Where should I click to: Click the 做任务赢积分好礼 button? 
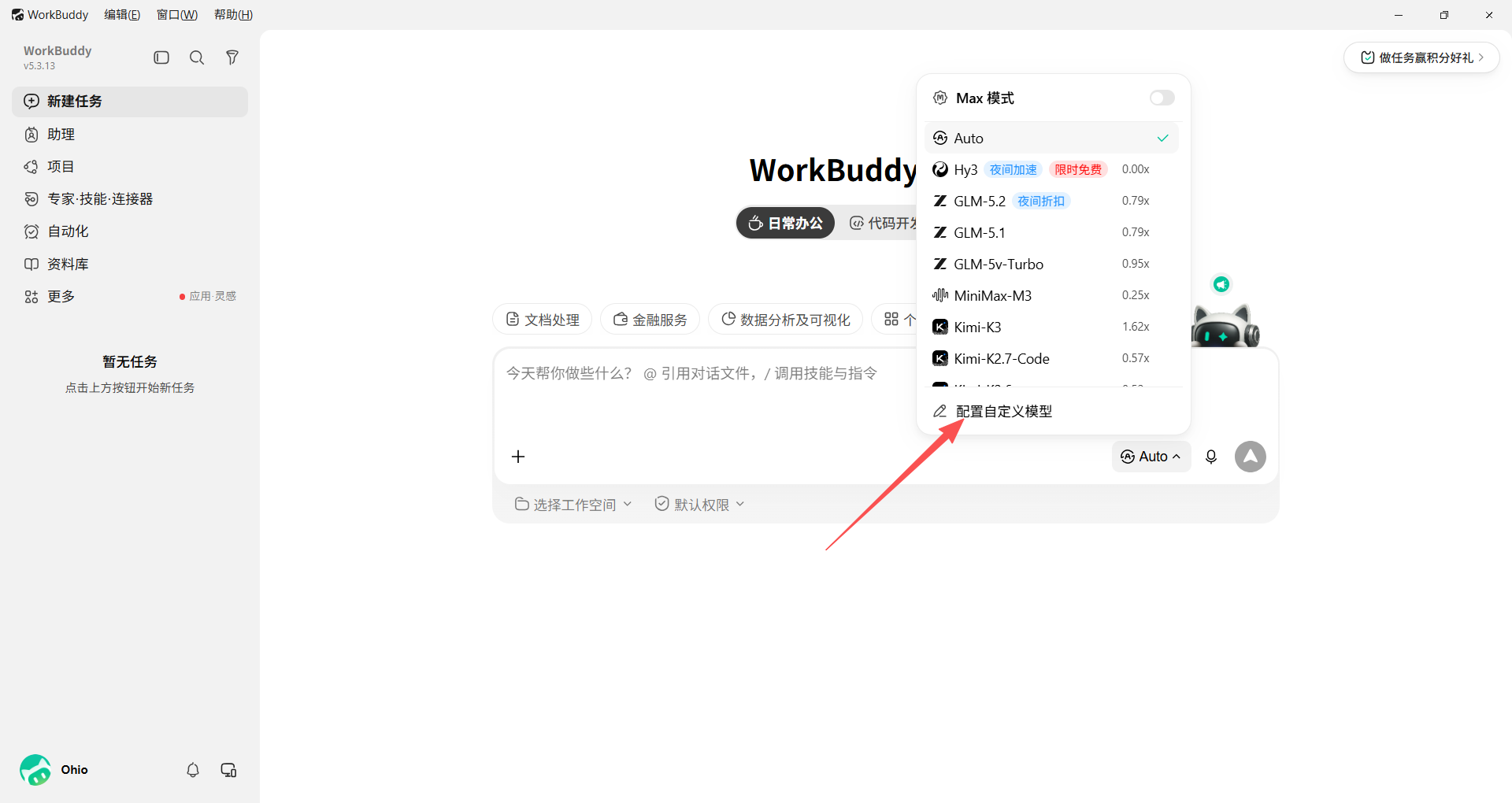[x=1421, y=57]
